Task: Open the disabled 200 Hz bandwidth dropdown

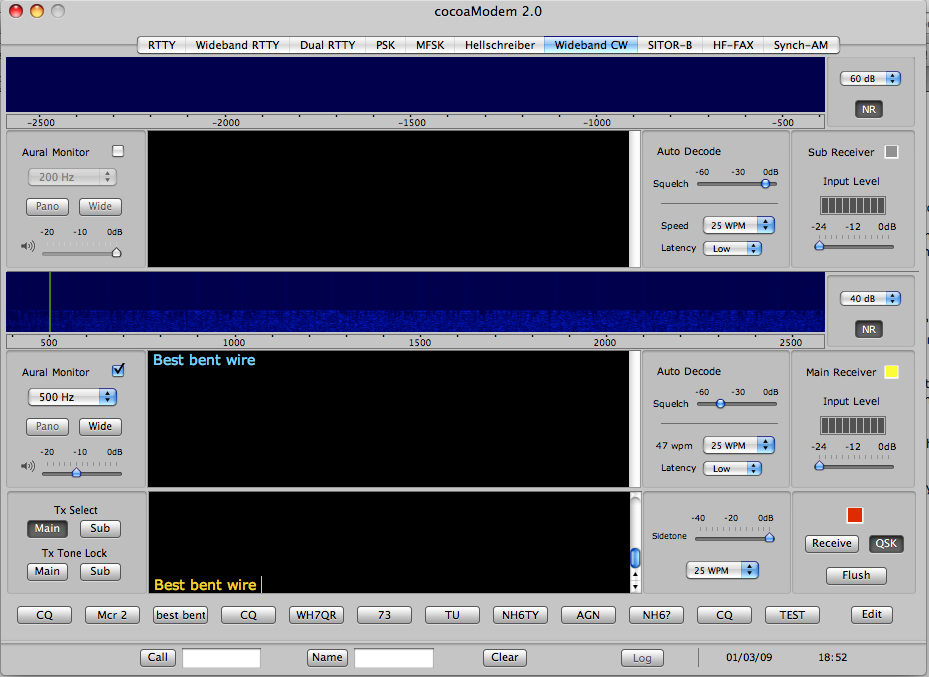Action: [72, 177]
